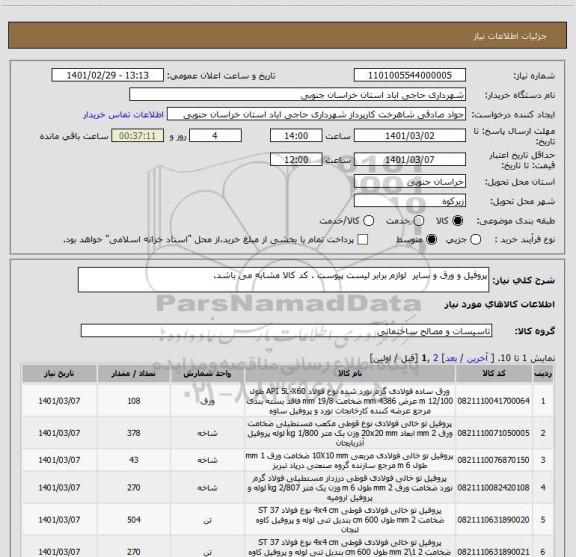The height and width of the screenshot is (557, 576).
Task: Click the تاریخ نیاز column header
Action: pos(59,374)
